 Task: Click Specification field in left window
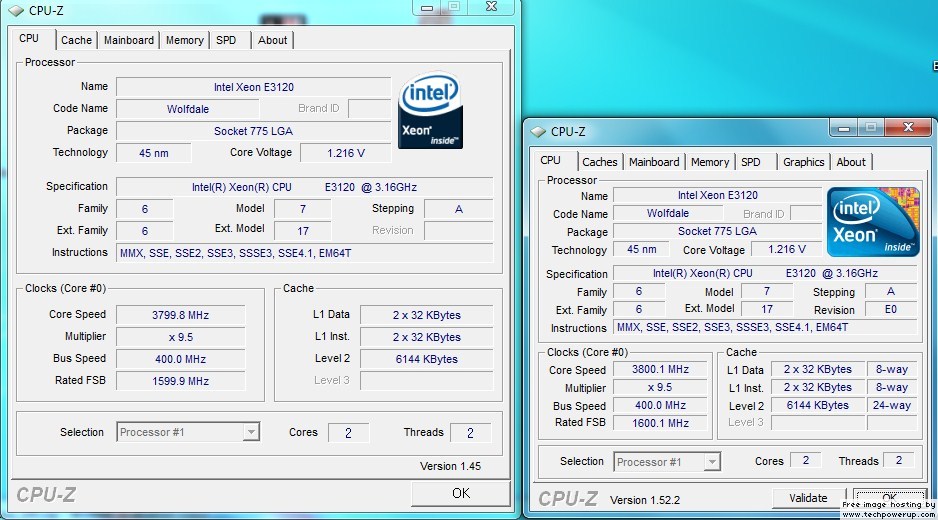click(304, 187)
